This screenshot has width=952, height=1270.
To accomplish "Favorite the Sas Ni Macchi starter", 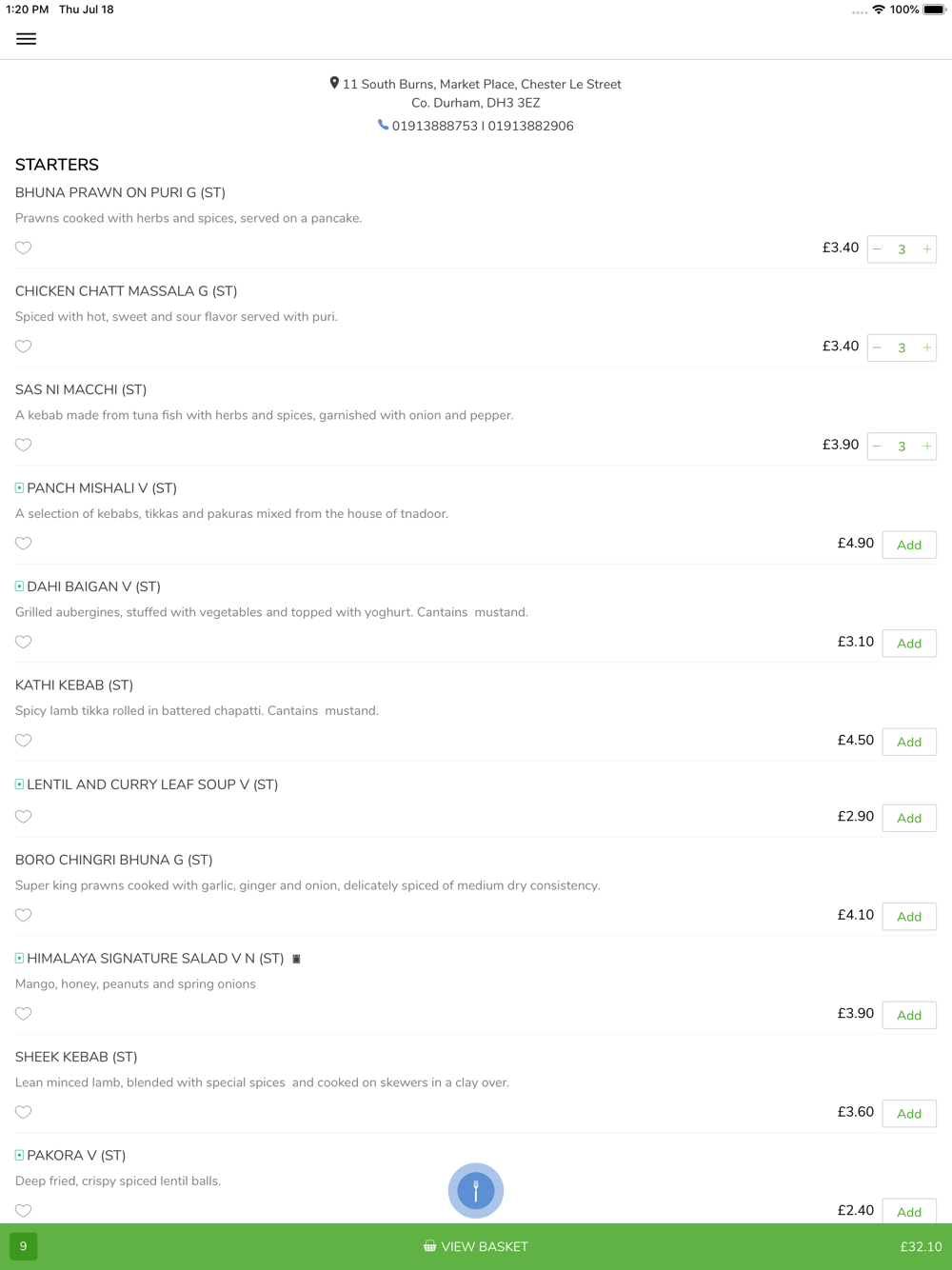I will [x=24, y=445].
